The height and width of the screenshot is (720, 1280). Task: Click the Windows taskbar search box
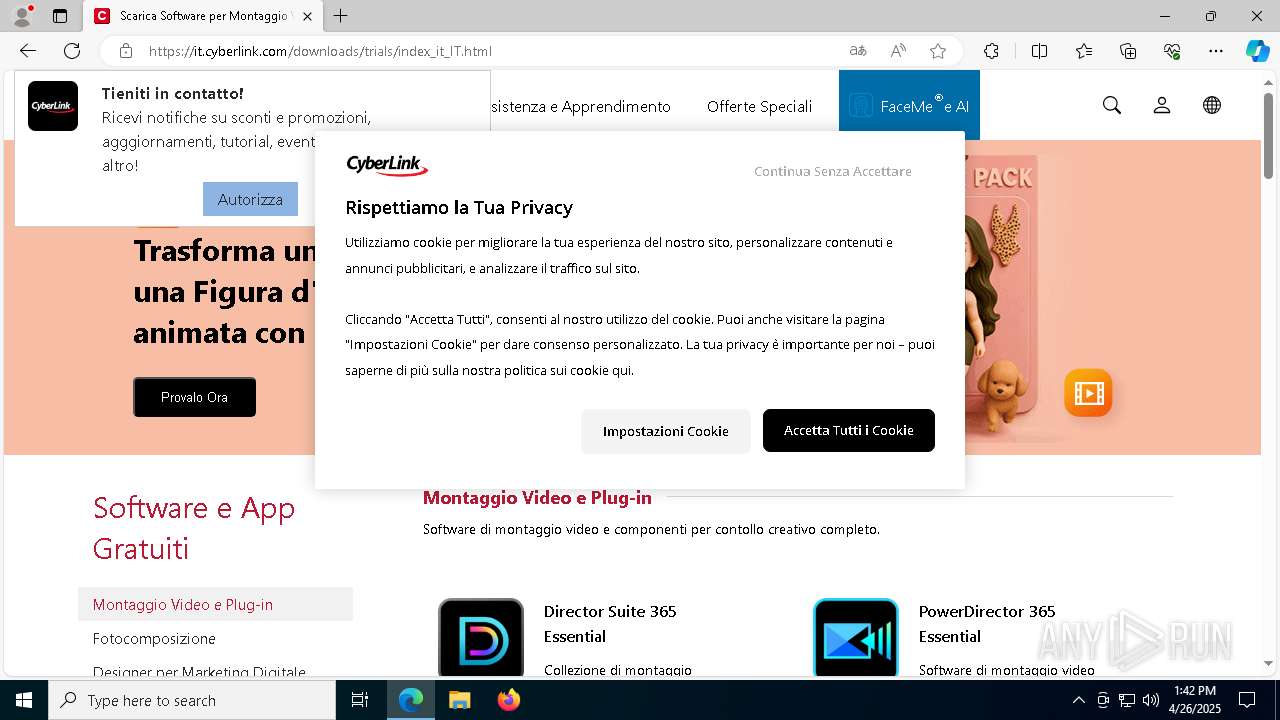[192, 700]
